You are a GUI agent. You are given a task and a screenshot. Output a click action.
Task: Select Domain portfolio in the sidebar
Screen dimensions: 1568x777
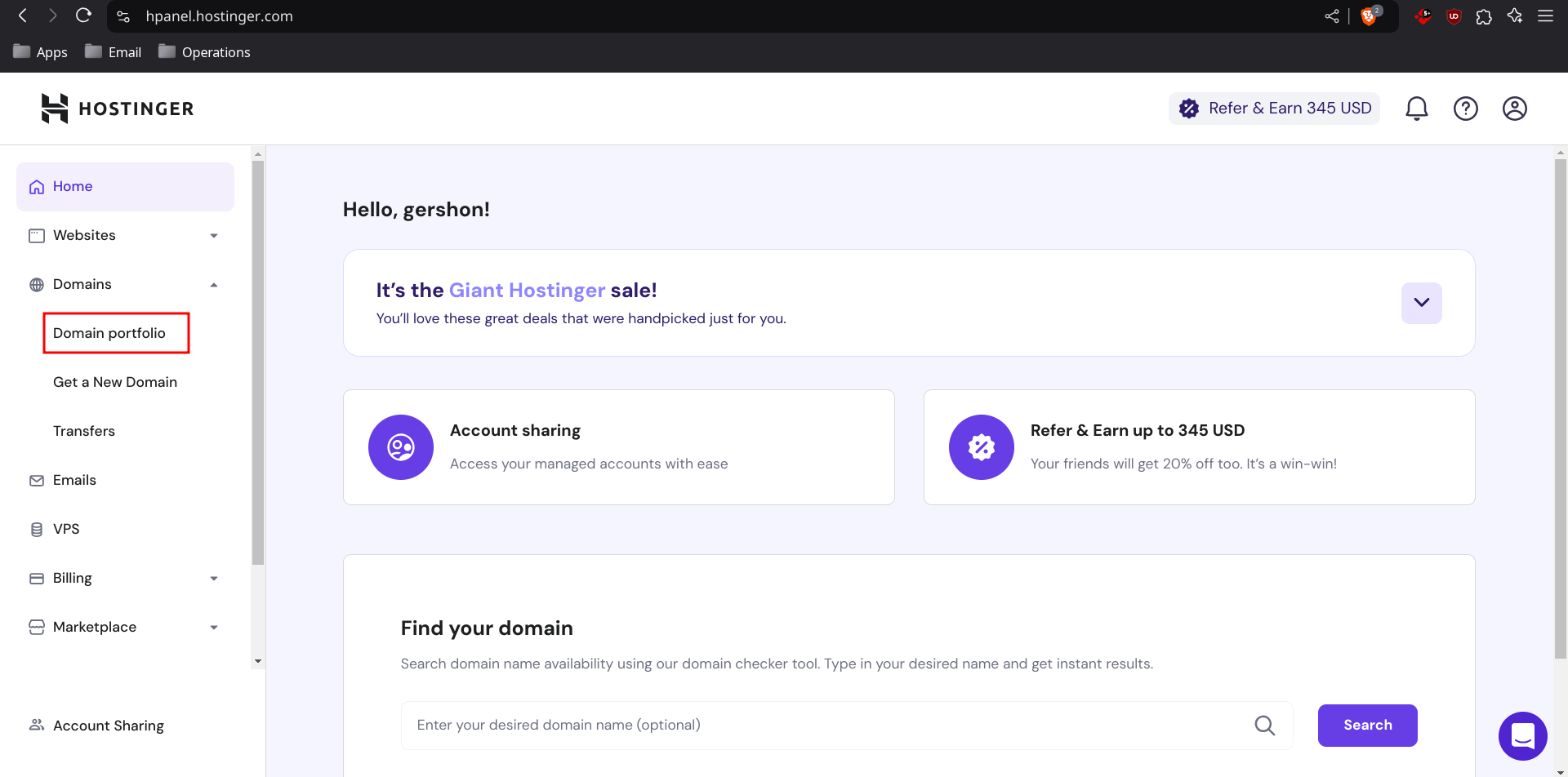pyautogui.click(x=109, y=333)
